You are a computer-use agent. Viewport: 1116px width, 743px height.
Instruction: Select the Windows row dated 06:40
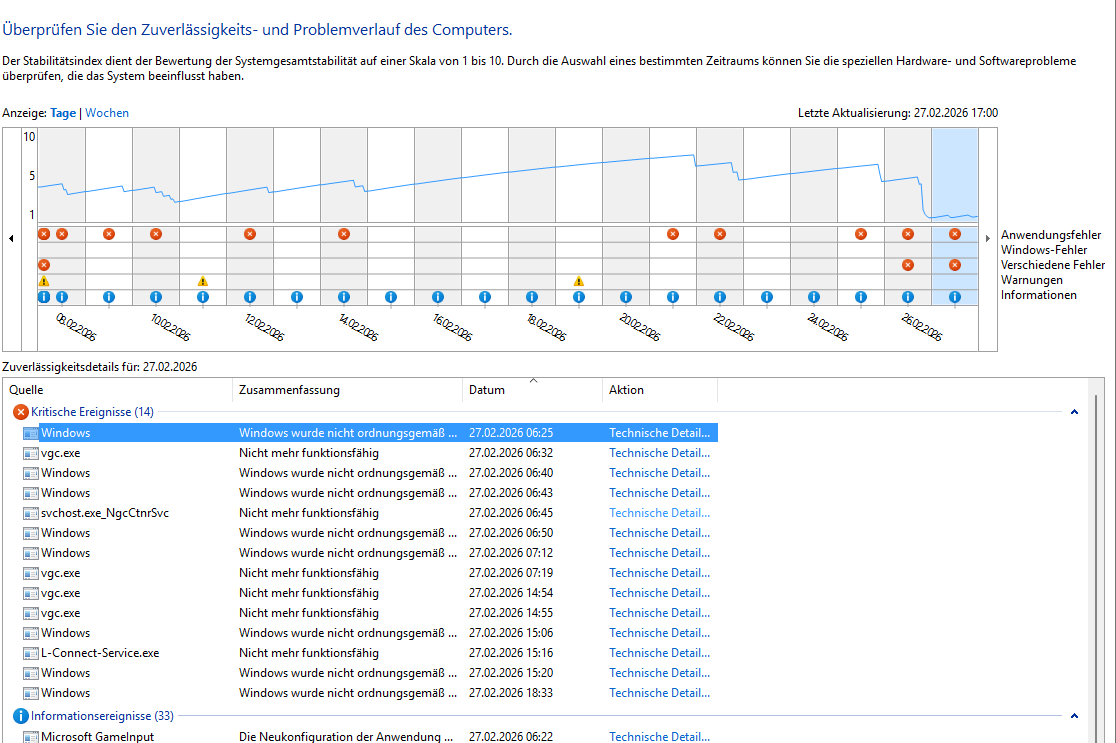pyautogui.click(x=370, y=473)
